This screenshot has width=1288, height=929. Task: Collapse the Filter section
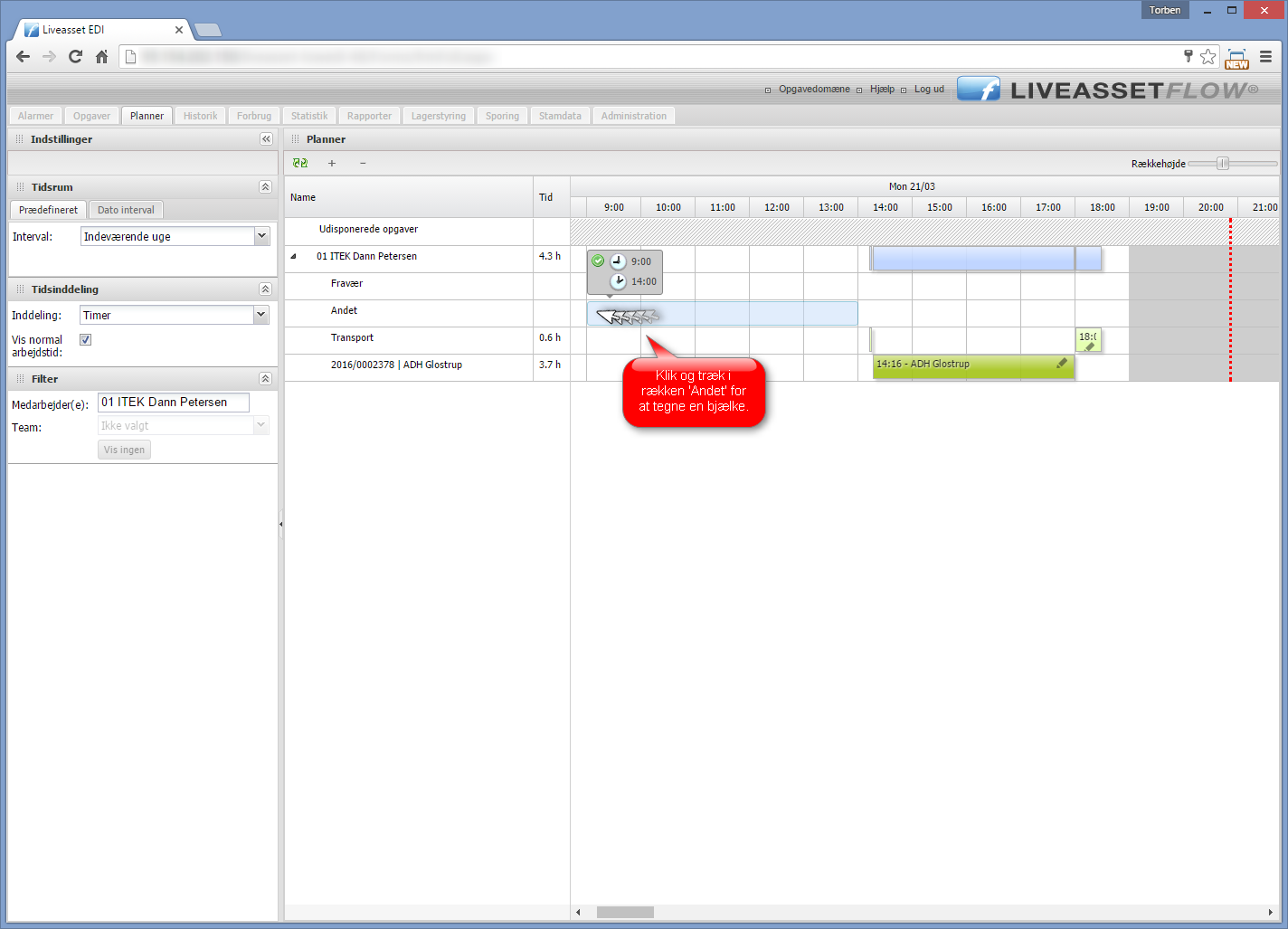pyautogui.click(x=265, y=379)
